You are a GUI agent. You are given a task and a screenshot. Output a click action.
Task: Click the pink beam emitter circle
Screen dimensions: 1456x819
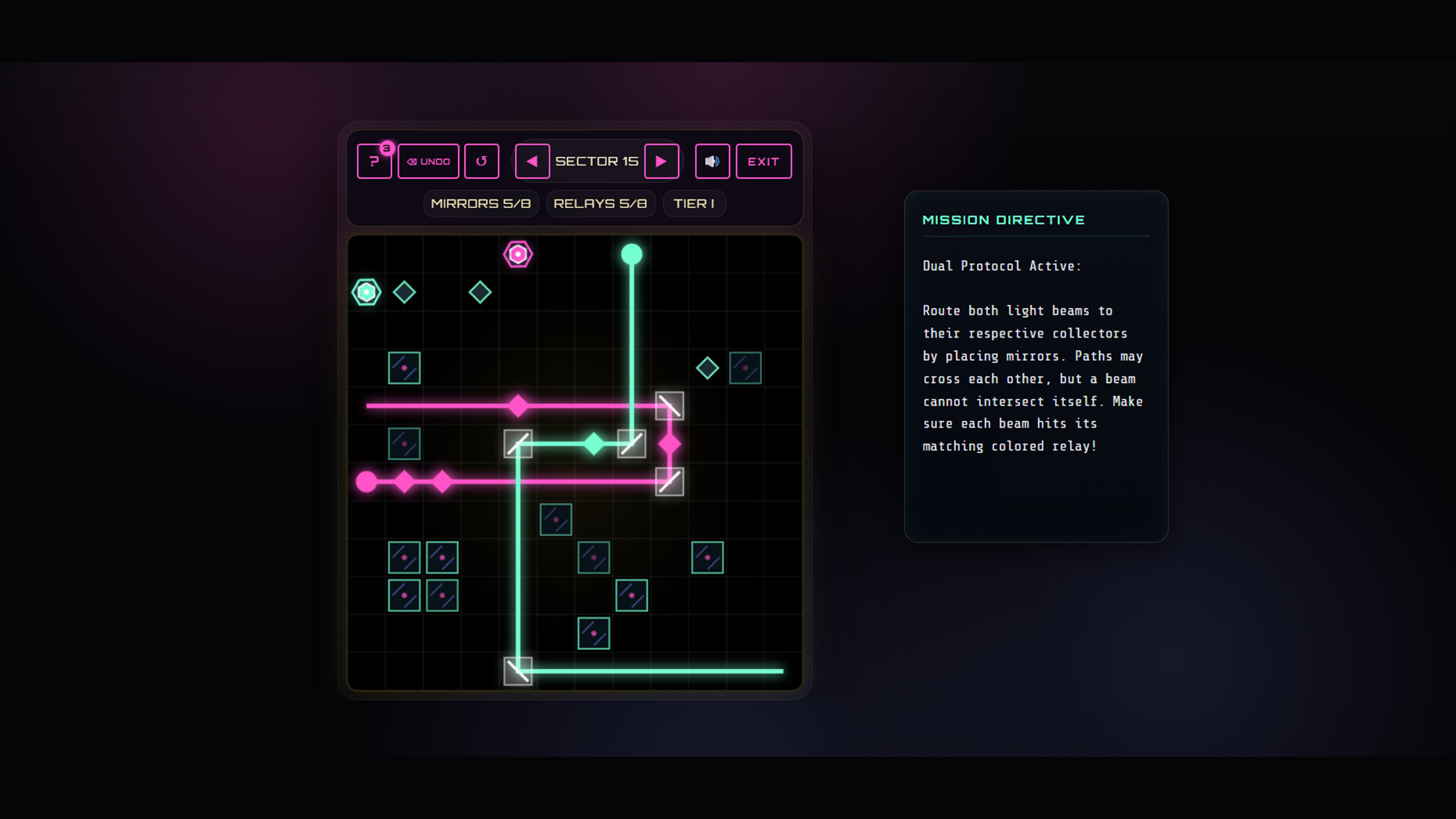[366, 482]
